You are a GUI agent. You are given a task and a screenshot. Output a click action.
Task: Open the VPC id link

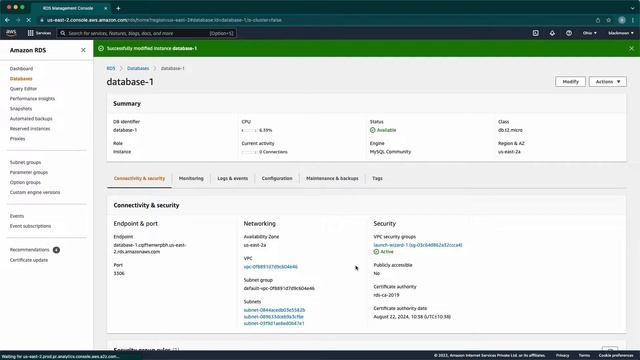(271, 267)
